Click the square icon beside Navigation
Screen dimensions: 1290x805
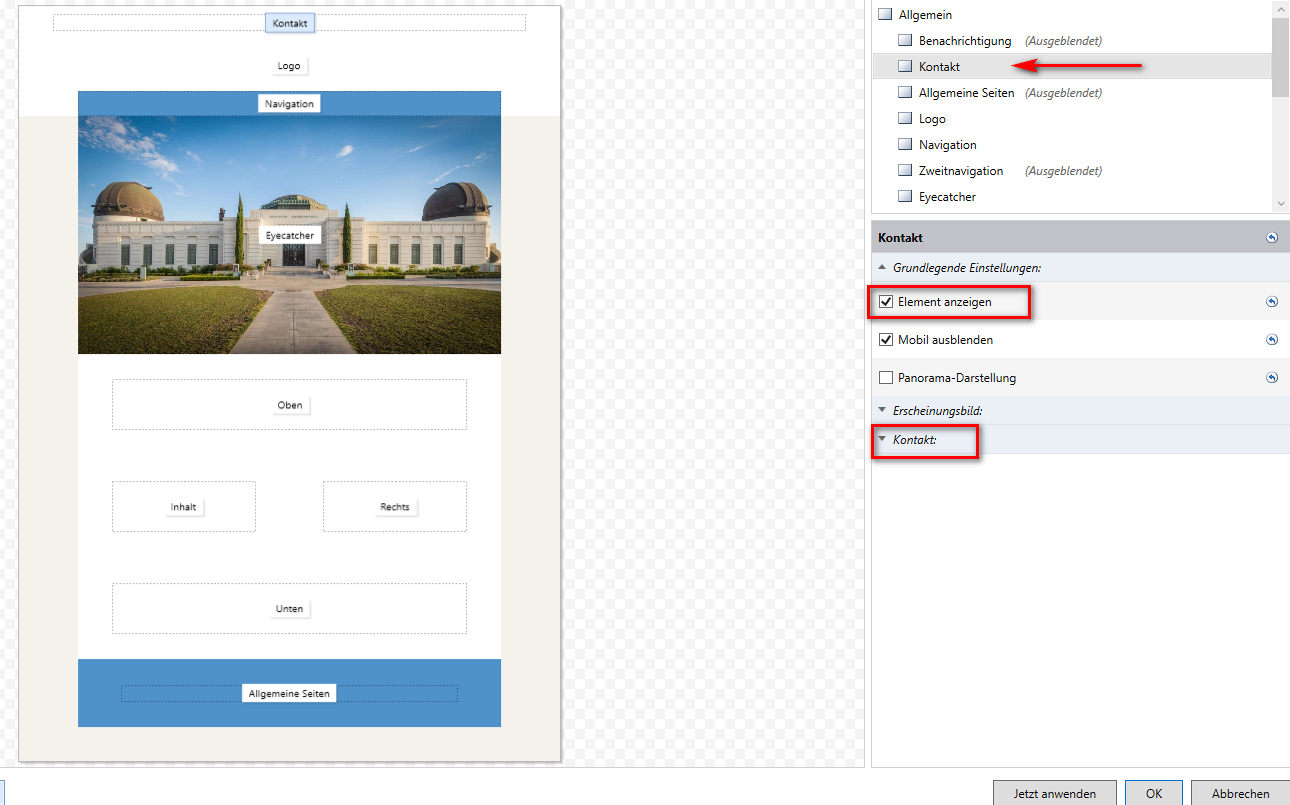(x=905, y=145)
